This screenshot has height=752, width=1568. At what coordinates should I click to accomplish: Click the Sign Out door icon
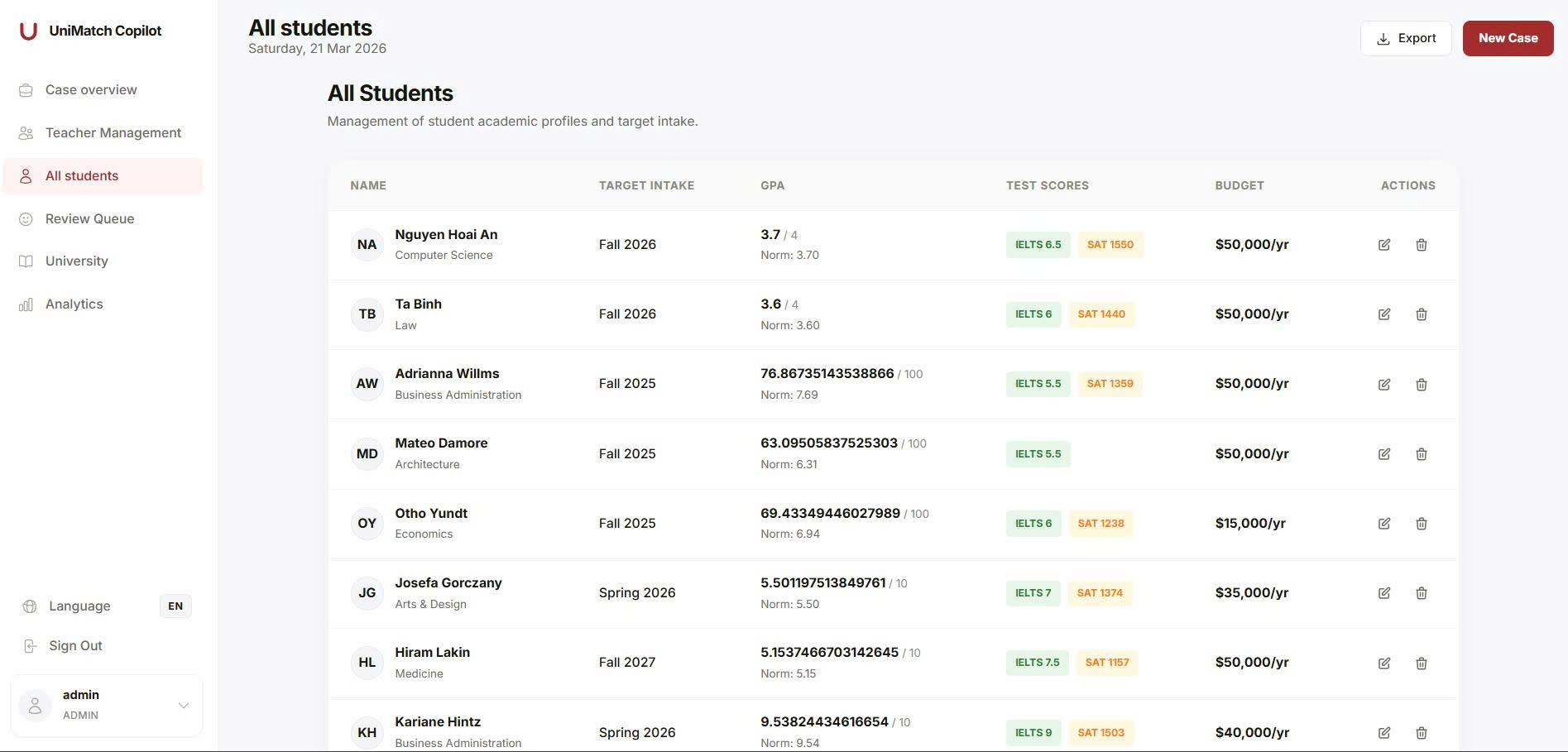click(x=30, y=646)
